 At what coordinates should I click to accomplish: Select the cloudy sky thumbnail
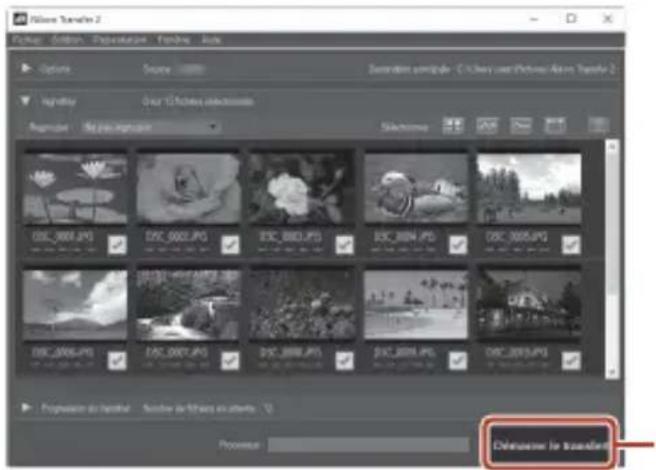75,304
